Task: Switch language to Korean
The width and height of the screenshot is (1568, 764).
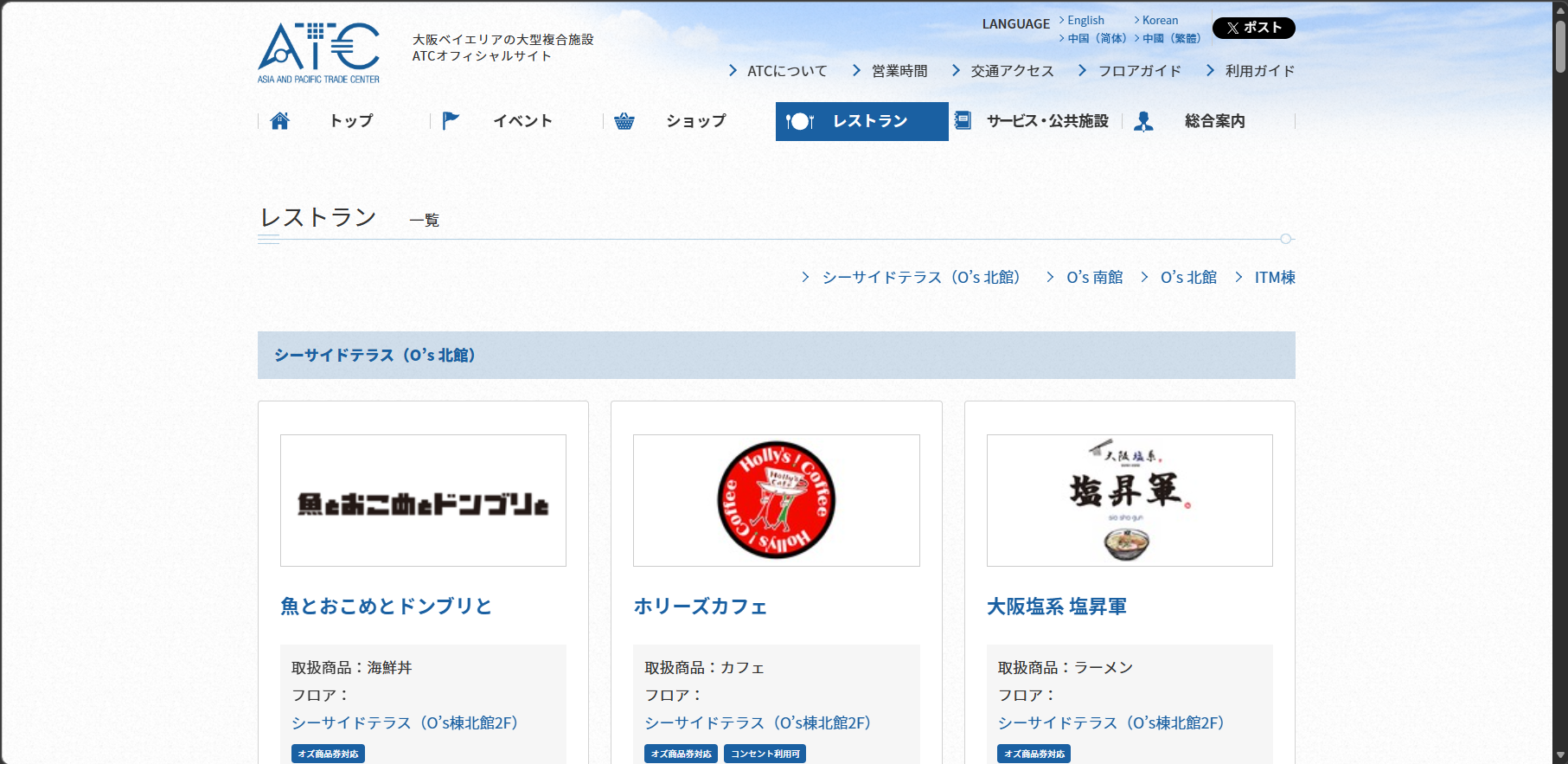Action: click(1160, 20)
